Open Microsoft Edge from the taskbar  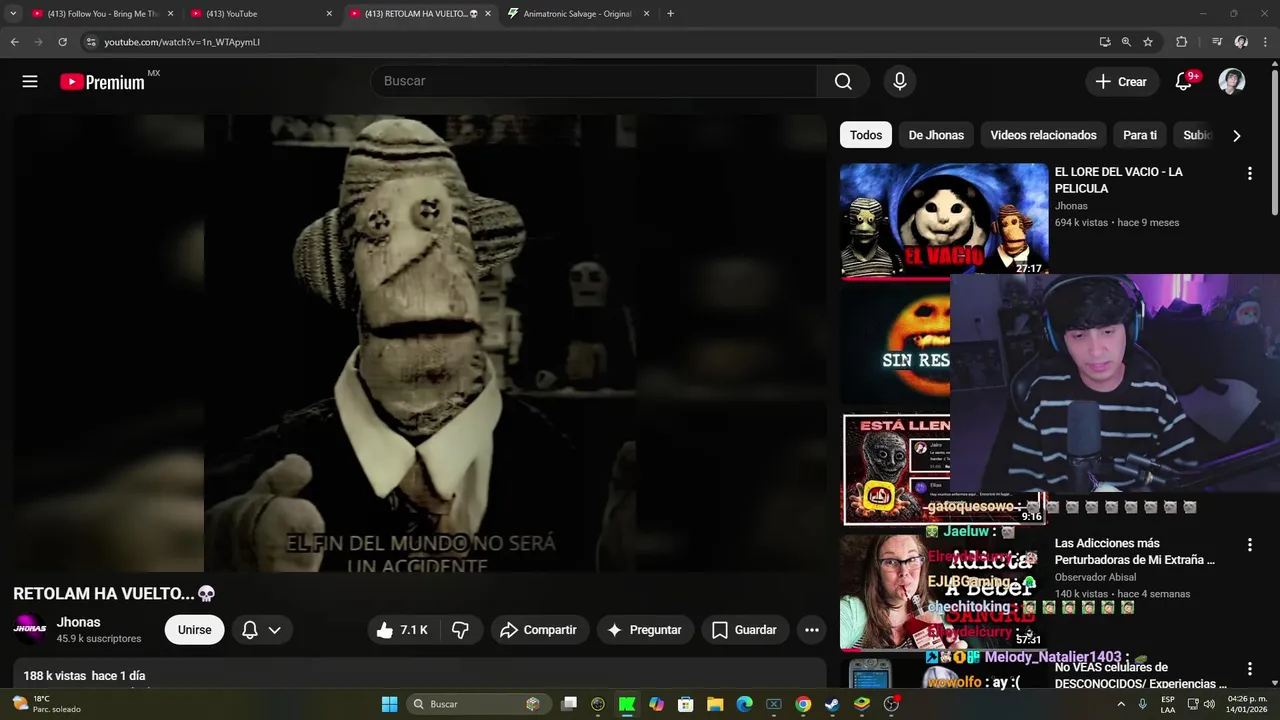[x=744, y=704]
